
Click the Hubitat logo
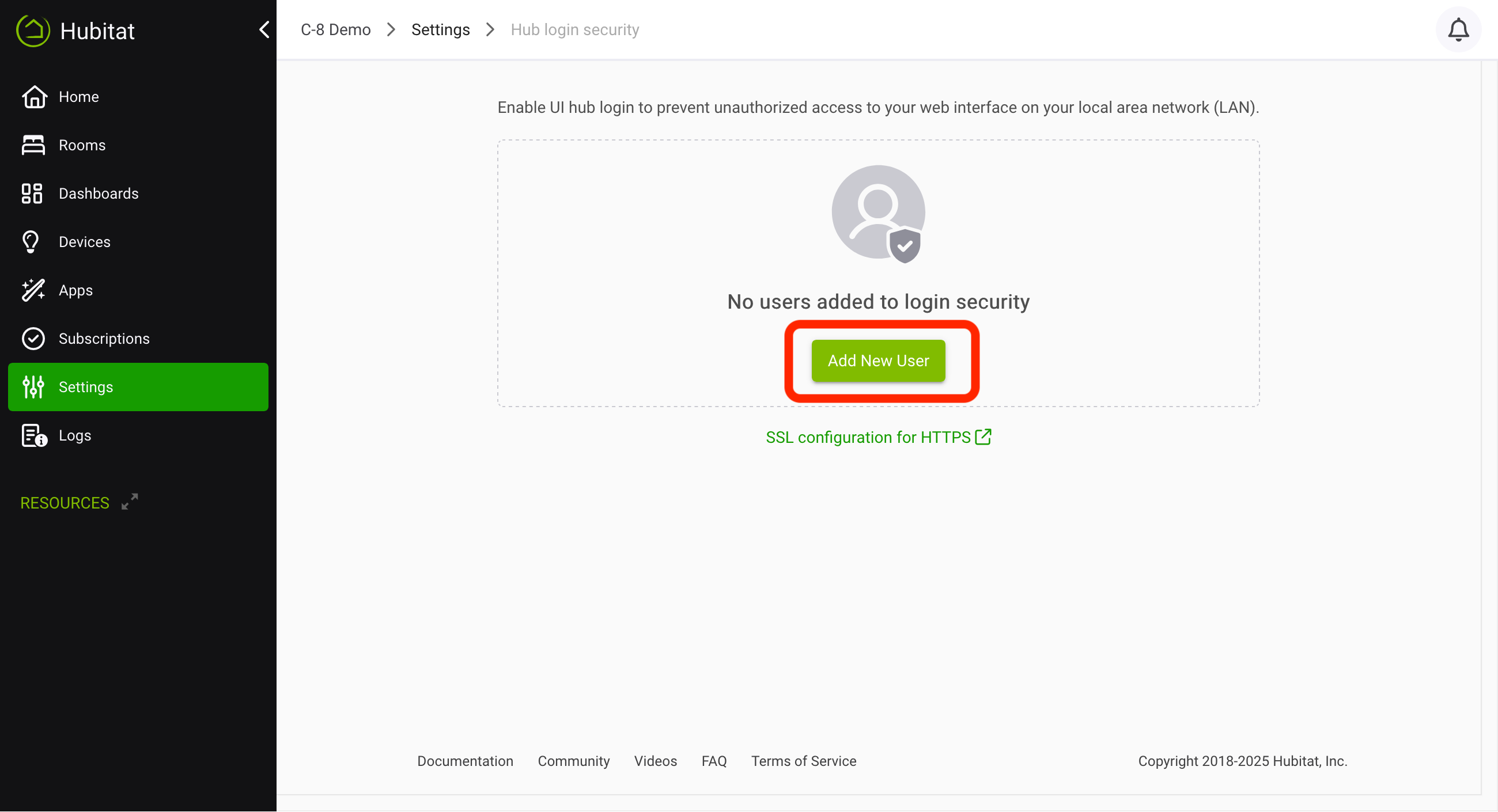point(33,30)
